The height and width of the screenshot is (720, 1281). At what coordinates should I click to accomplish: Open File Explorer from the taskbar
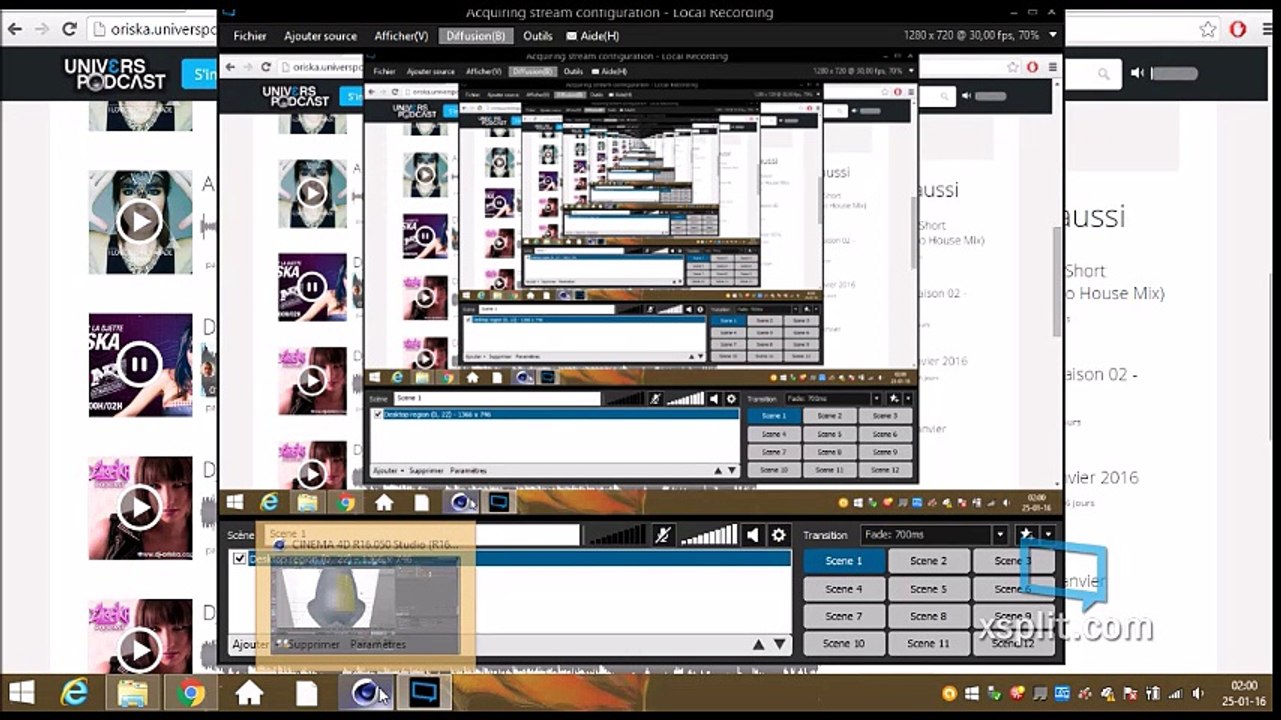132,692
